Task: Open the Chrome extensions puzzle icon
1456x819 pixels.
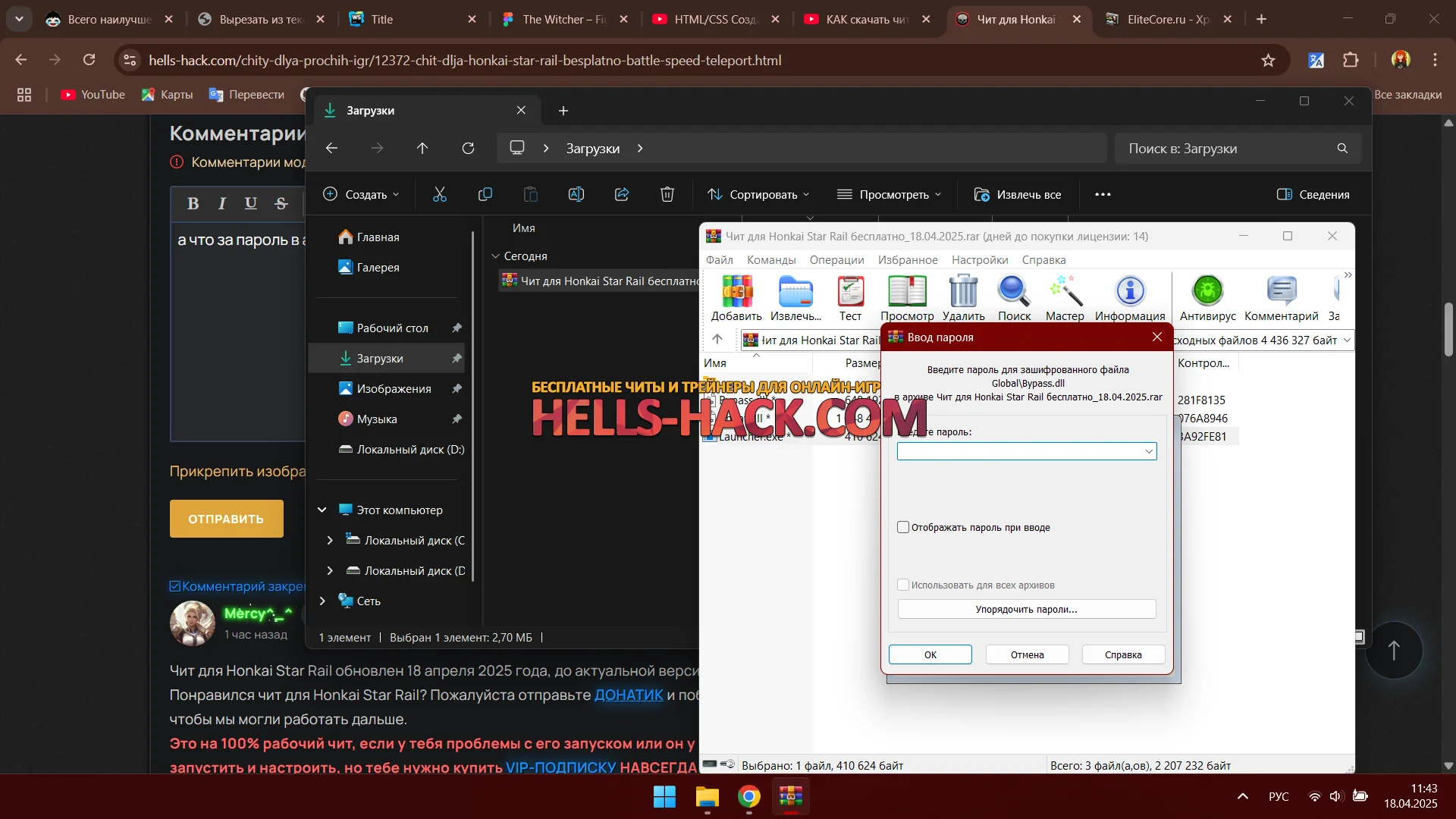Action: click(x=1351, y=60)
